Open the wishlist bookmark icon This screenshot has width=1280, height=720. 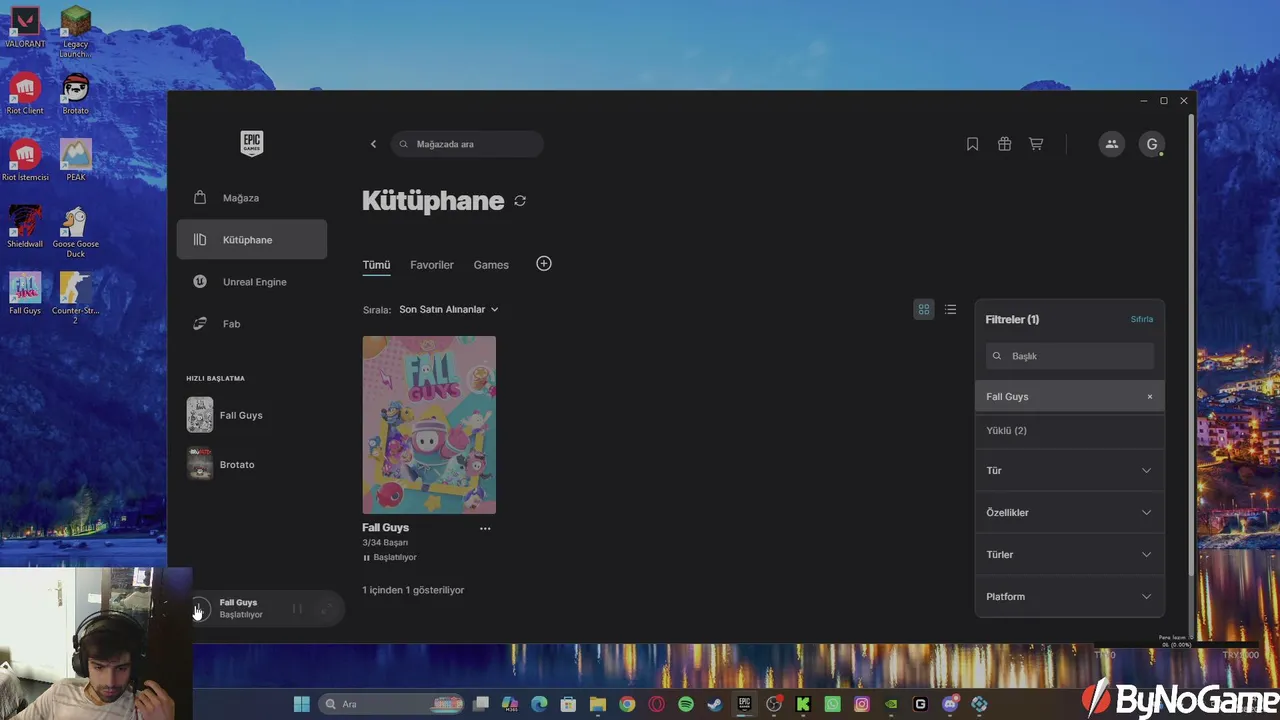click(972, 144)
